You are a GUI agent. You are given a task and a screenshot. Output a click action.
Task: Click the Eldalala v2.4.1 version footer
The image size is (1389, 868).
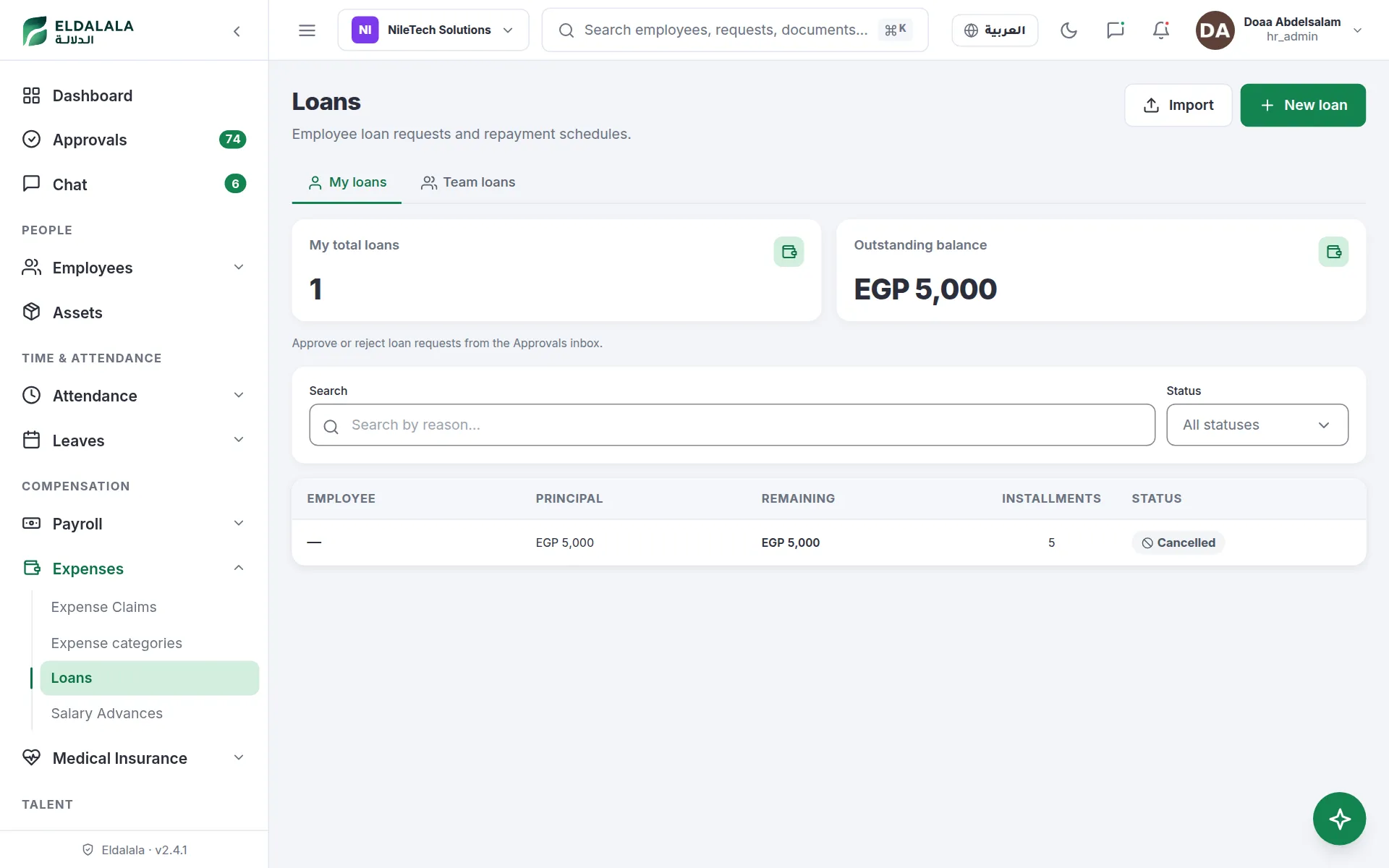click(x=135, y=850)
